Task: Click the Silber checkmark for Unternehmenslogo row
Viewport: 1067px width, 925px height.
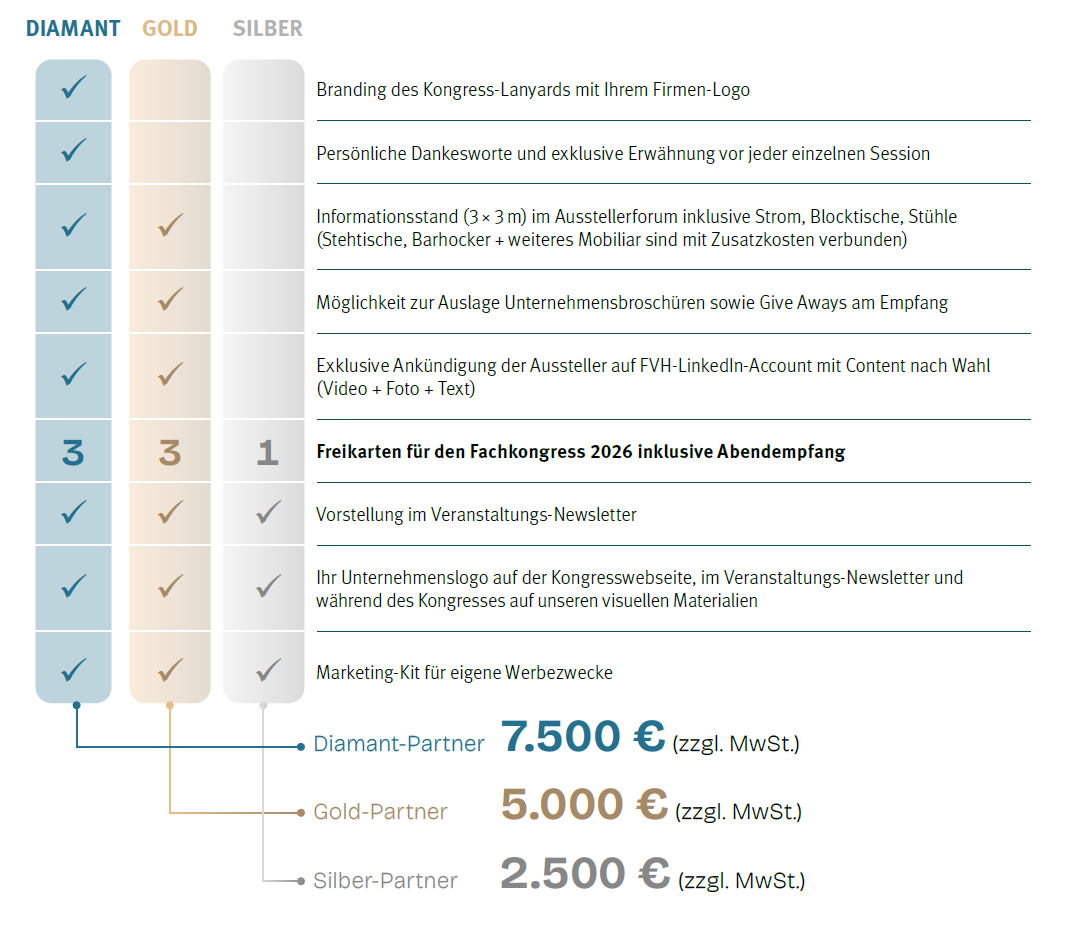Action: click(x=267, y=587)
